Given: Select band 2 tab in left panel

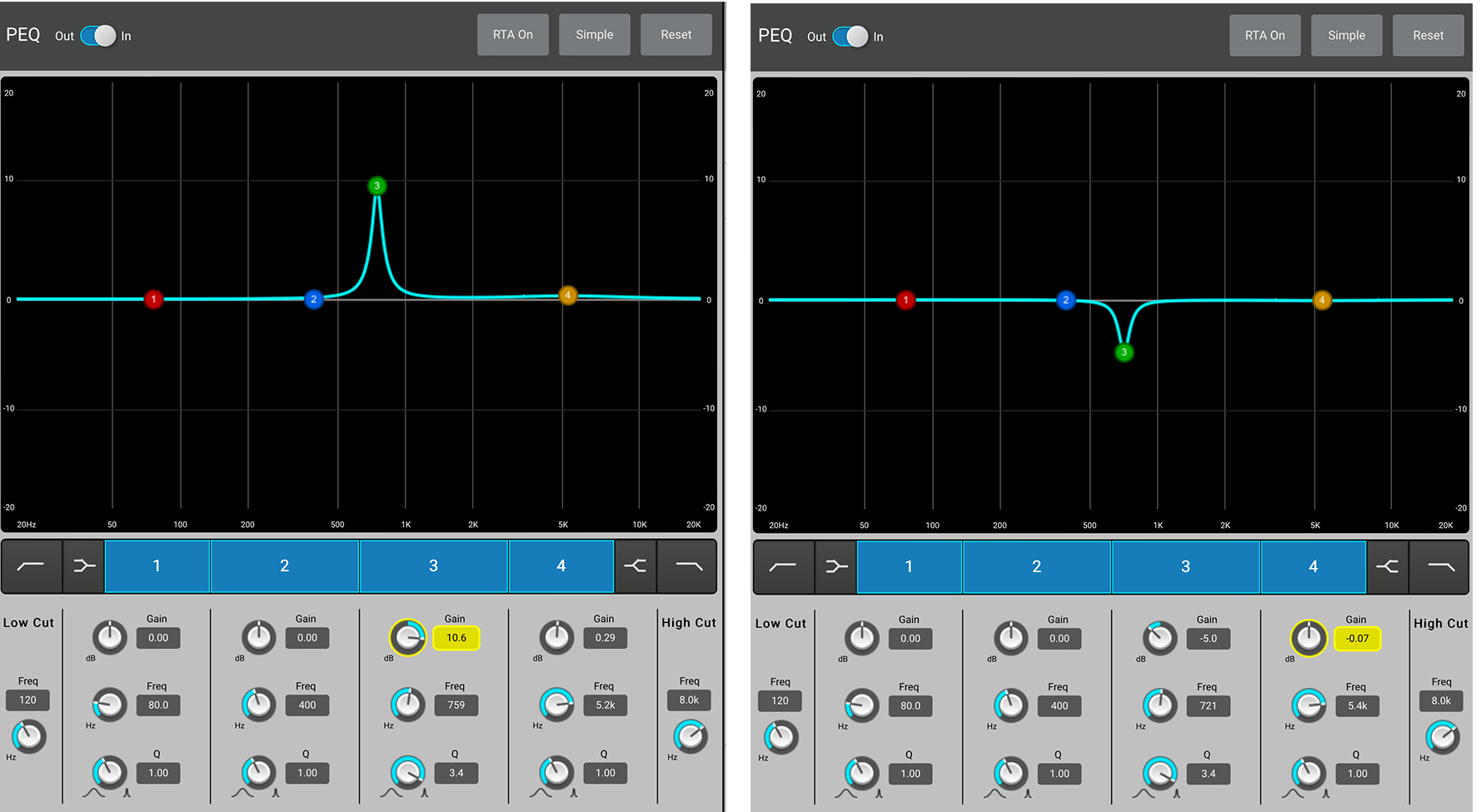Looking at the screenshot, I should [x=285, y=566].
